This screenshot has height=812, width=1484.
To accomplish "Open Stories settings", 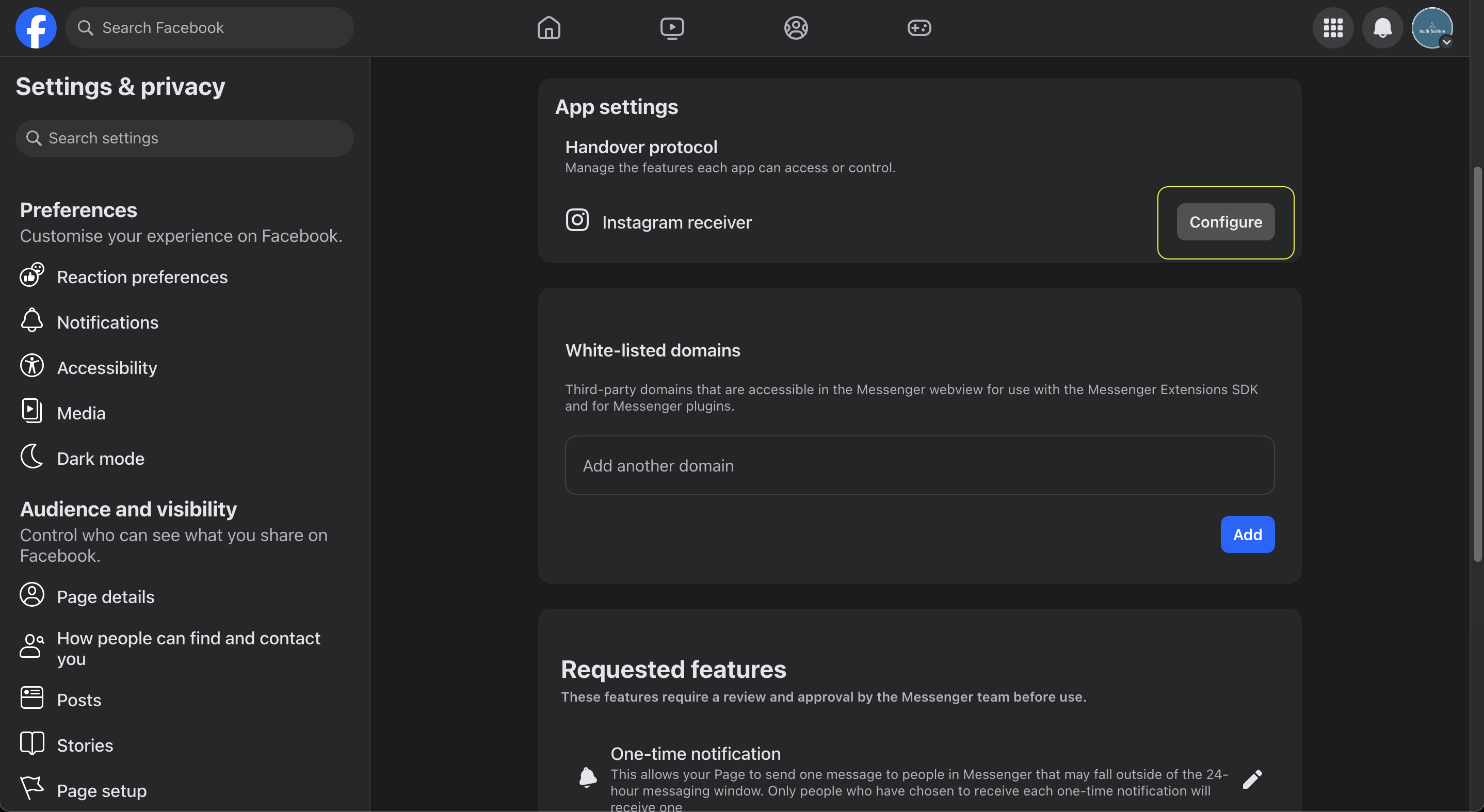I will click(184, 745).
